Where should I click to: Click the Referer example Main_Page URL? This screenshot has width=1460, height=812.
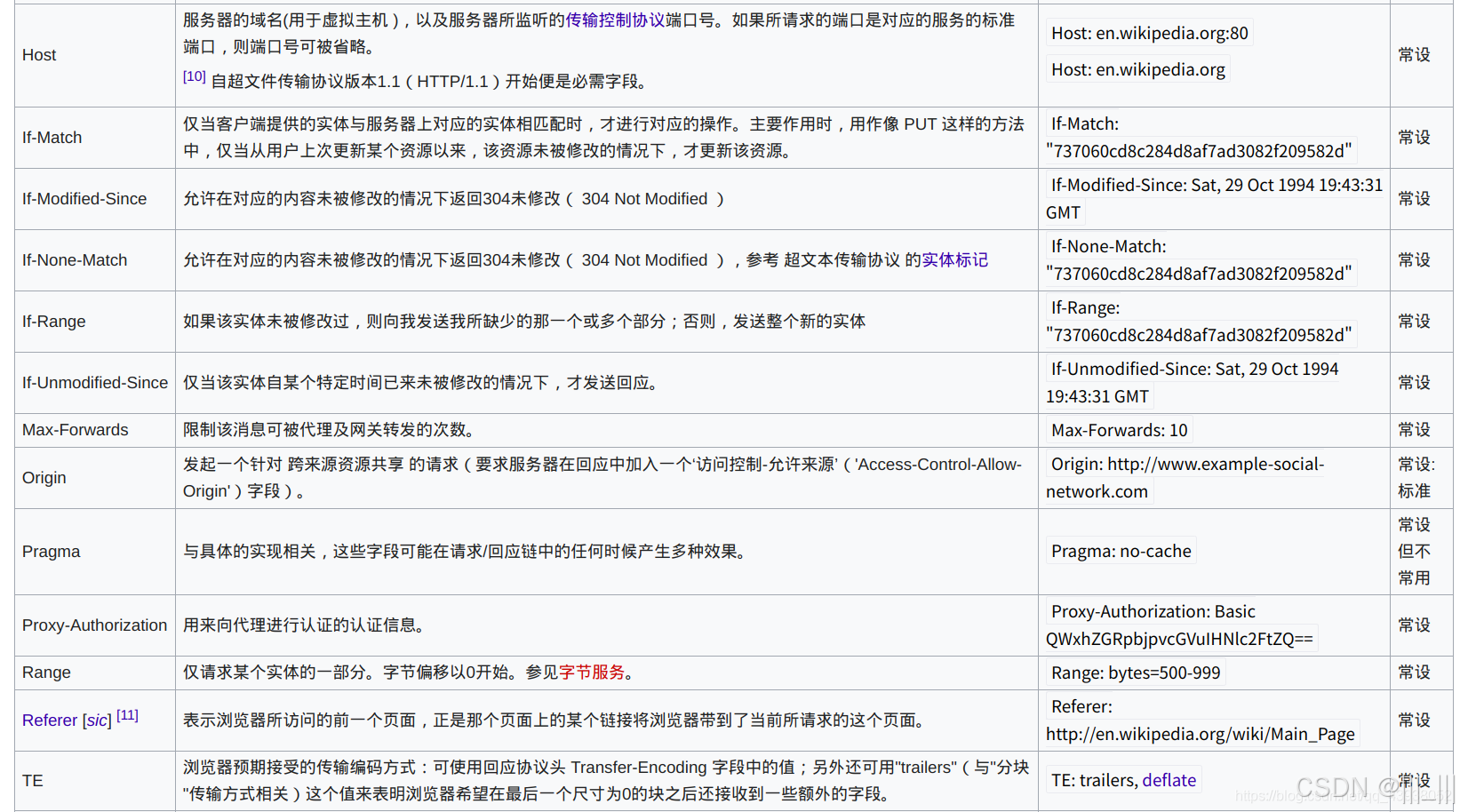click(1201, 734)
